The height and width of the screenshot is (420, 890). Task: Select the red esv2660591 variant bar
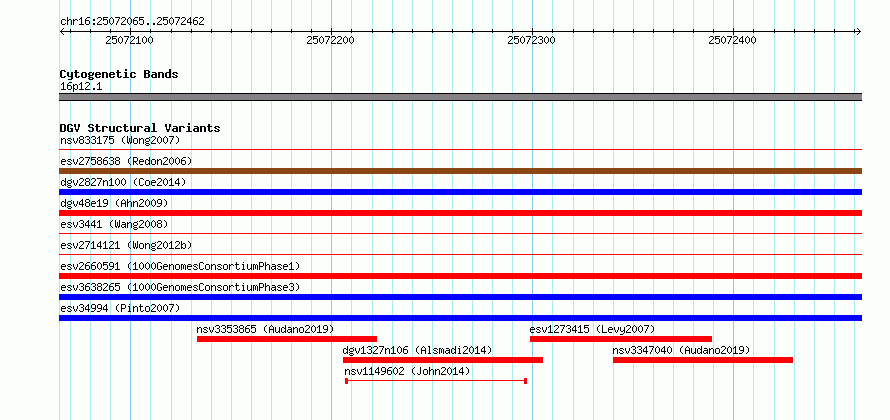point(460,276)
